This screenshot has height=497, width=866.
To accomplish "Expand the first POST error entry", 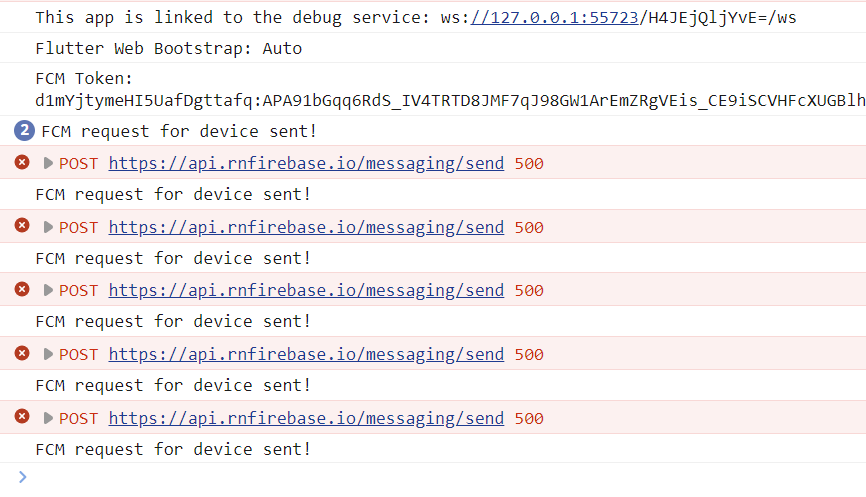I will [48, 163].
